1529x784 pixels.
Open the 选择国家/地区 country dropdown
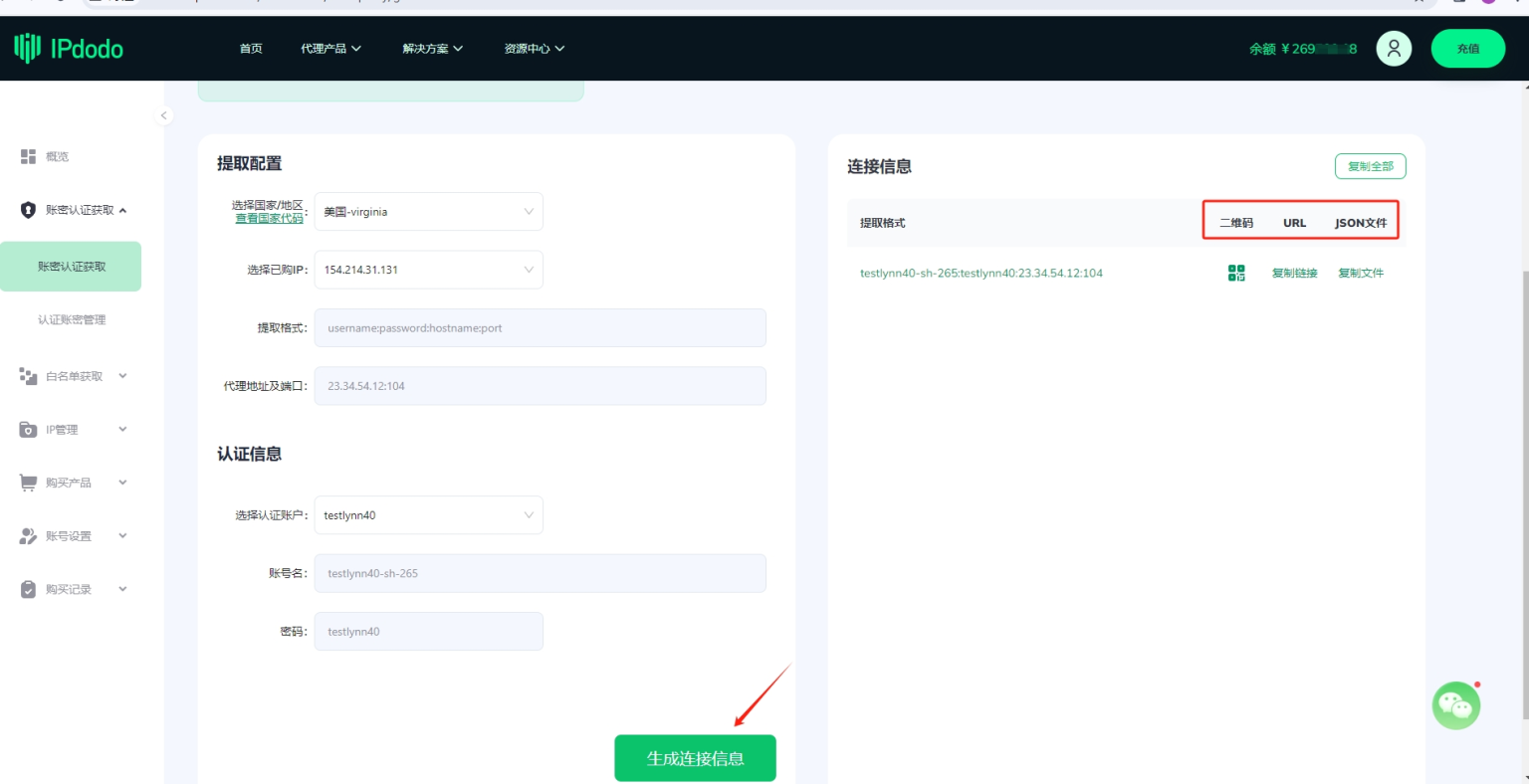click(428, 211)
